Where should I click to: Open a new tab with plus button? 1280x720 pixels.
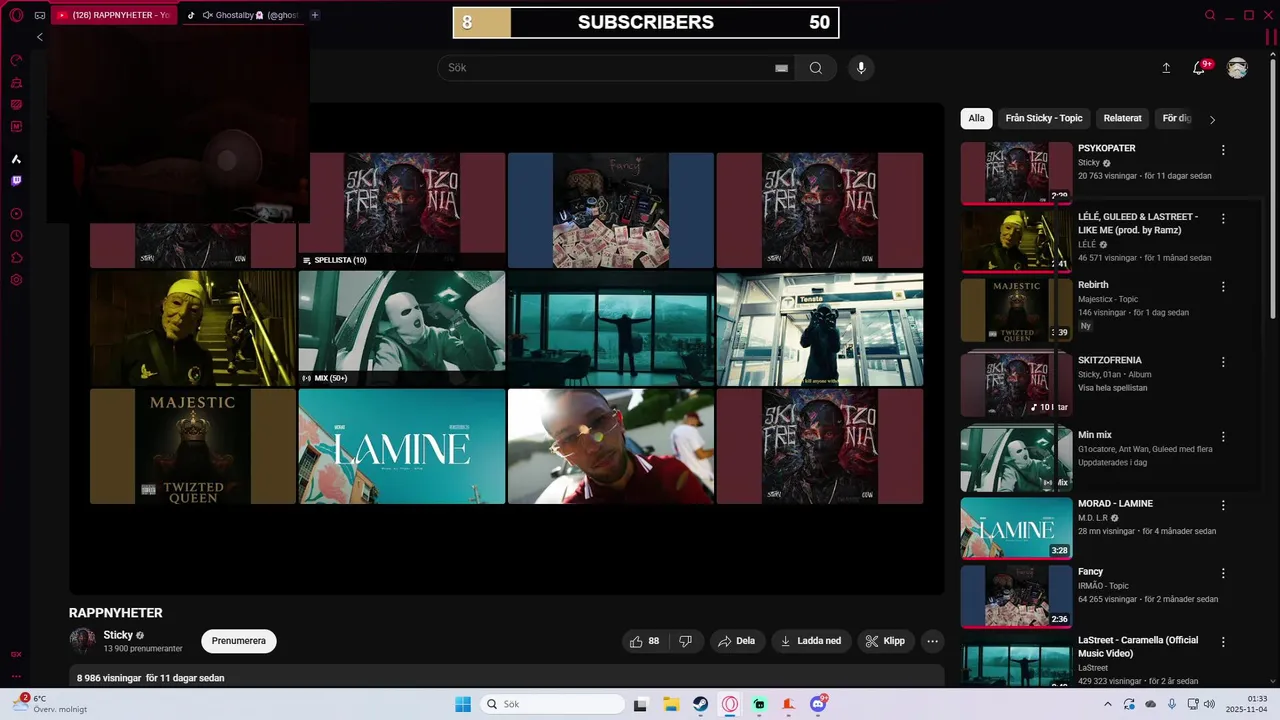click(x=315, y=15)
